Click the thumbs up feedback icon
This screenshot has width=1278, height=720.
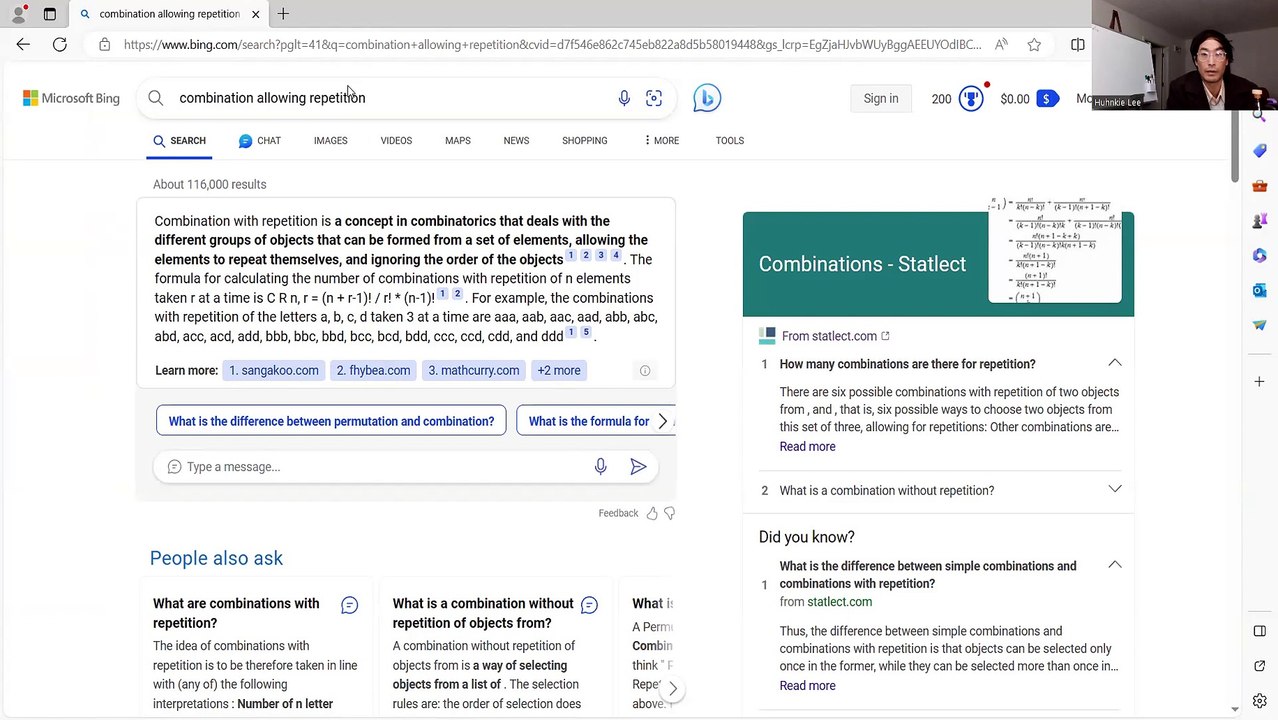[x=652, y=513]
